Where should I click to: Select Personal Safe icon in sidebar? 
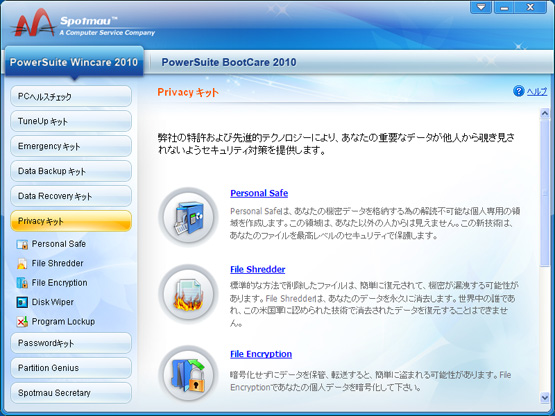tap(22, 244)
